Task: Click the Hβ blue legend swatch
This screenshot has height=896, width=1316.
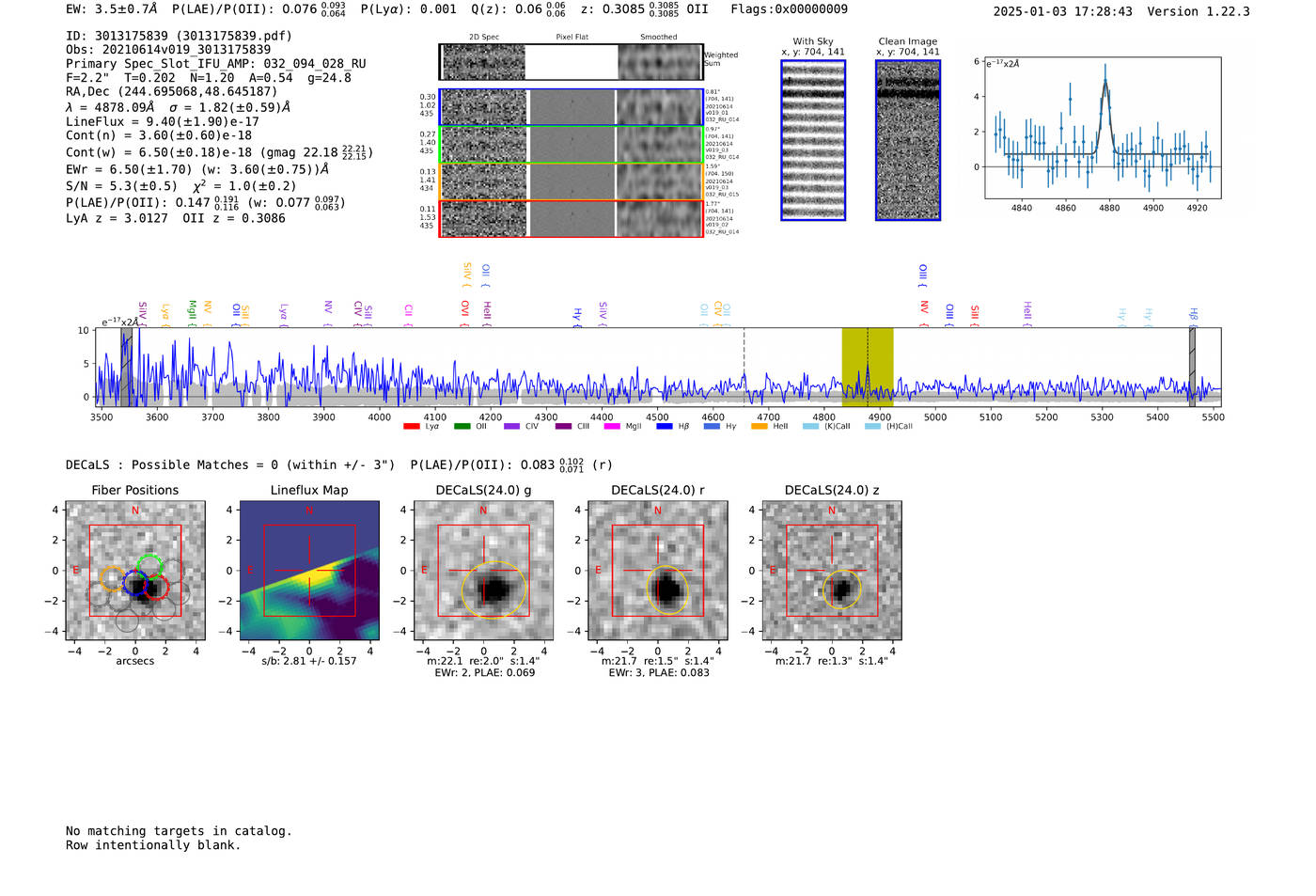Action: (x=665, y=427)
